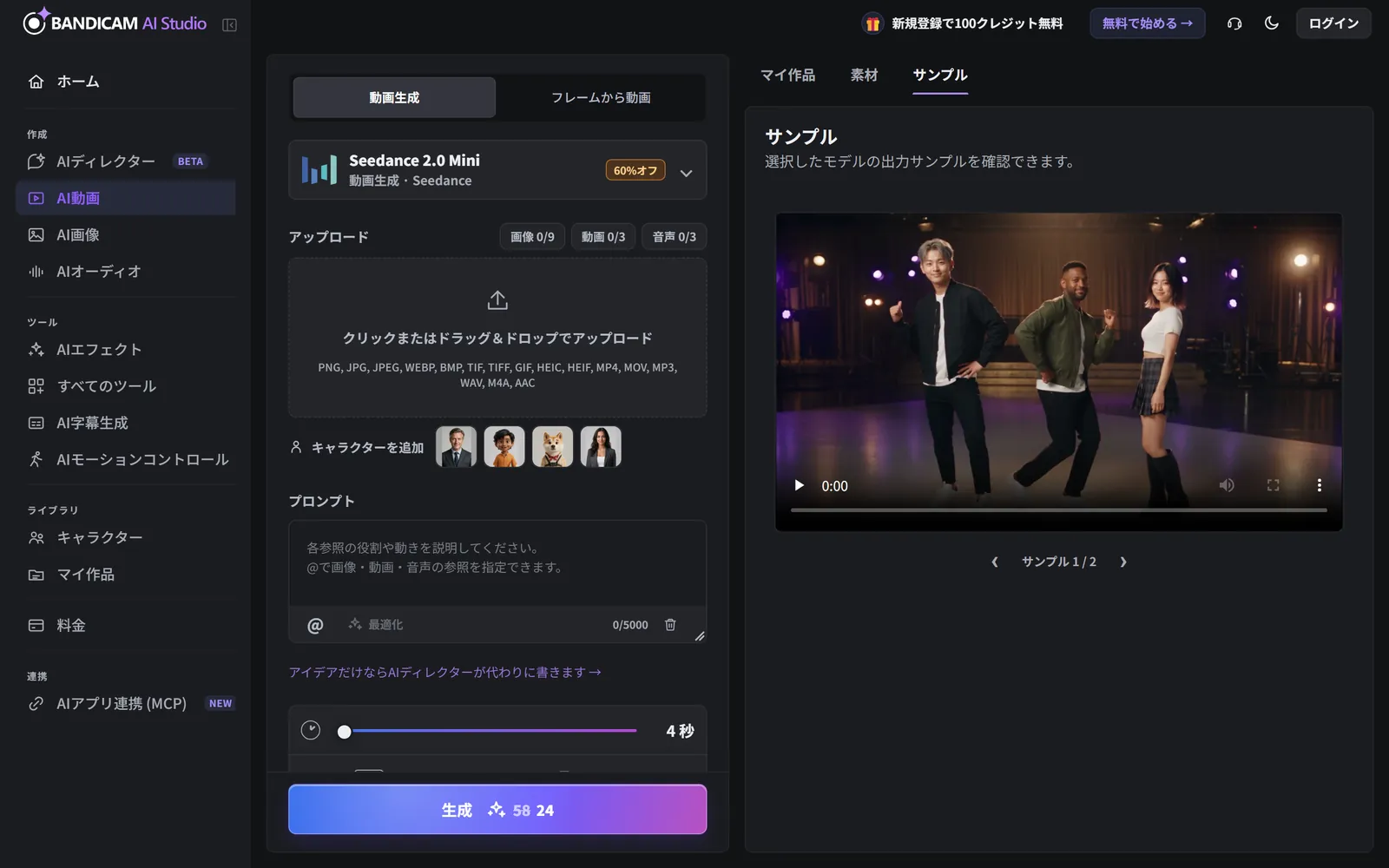Screen dimensions: 1389x868
Task: Click the 音声 0/3 upload counter
Action: pos(674,236)
